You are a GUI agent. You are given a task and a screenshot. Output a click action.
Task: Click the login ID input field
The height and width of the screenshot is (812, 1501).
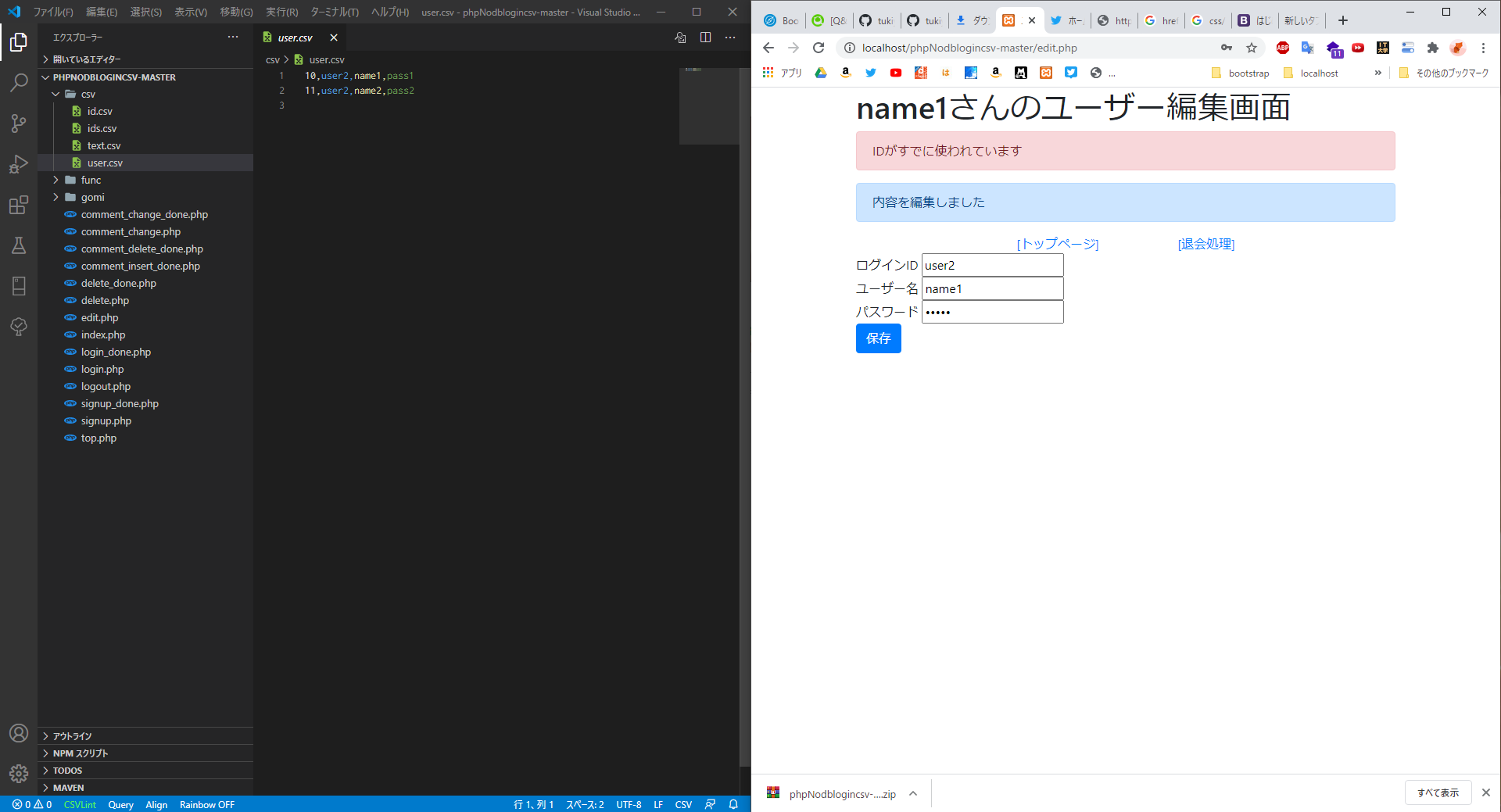(993, 265)
